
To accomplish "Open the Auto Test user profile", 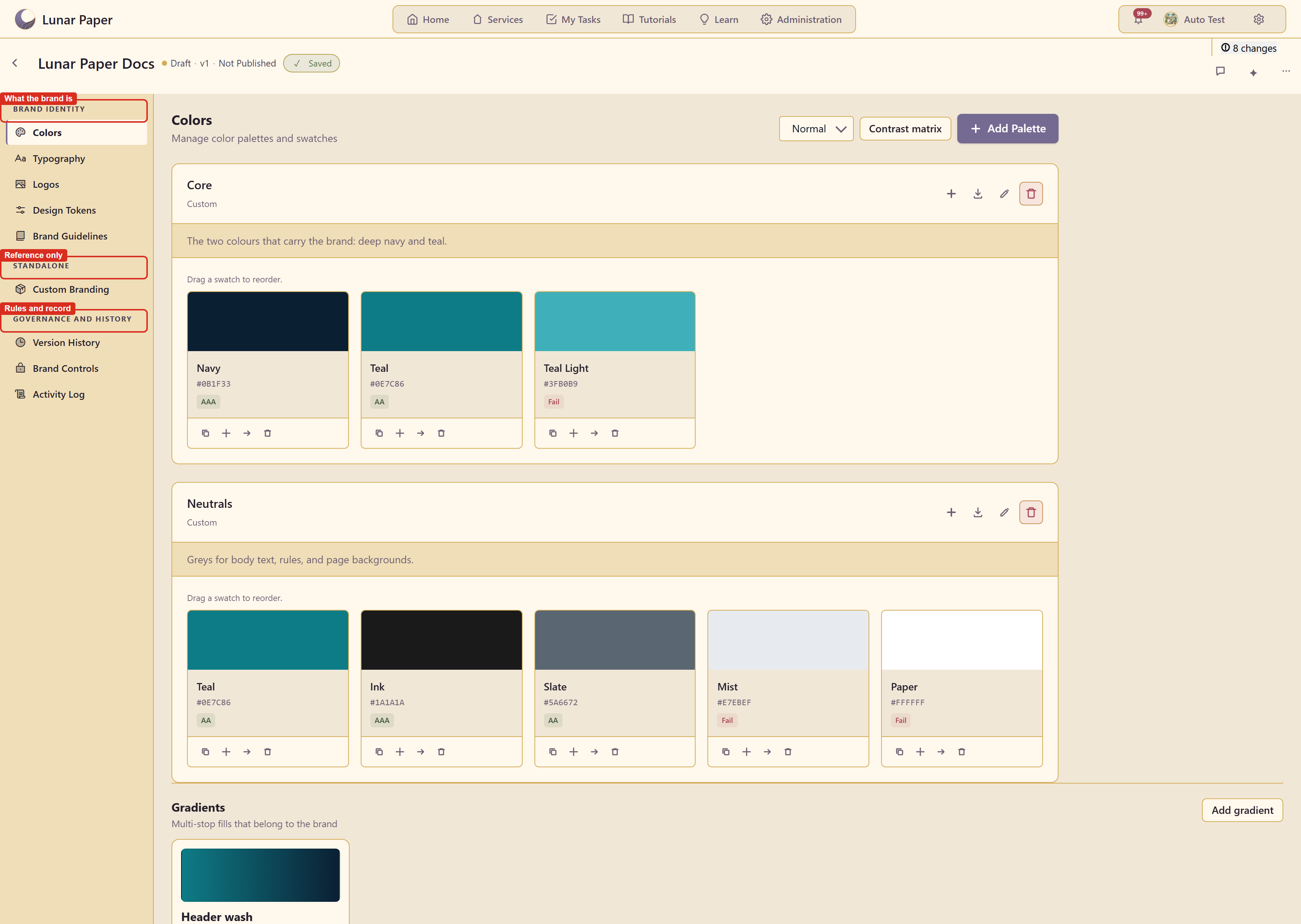I will pyautogui.click(x=1195, y=19).
